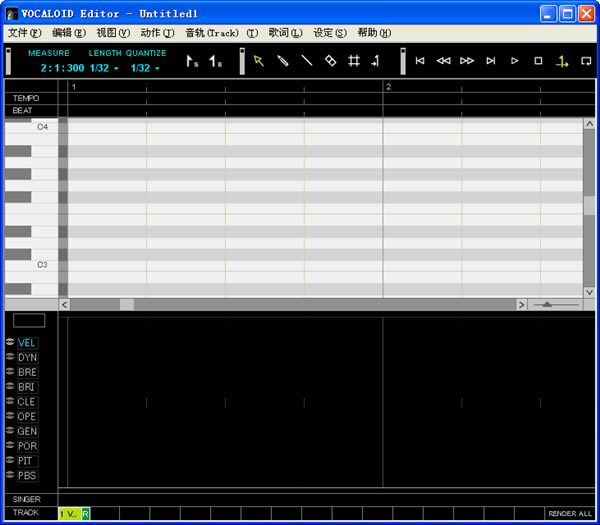The image size is (600, 525).
Task: Select the eraser tool
Action: tap(331, 61)
